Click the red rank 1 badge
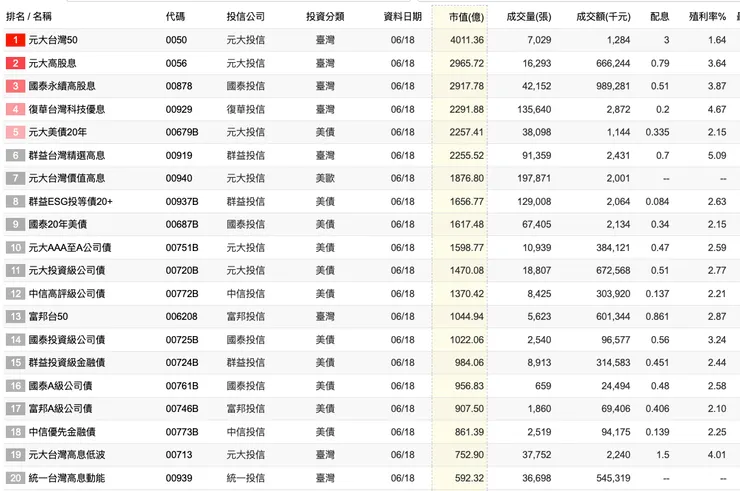 coord(15,40)
